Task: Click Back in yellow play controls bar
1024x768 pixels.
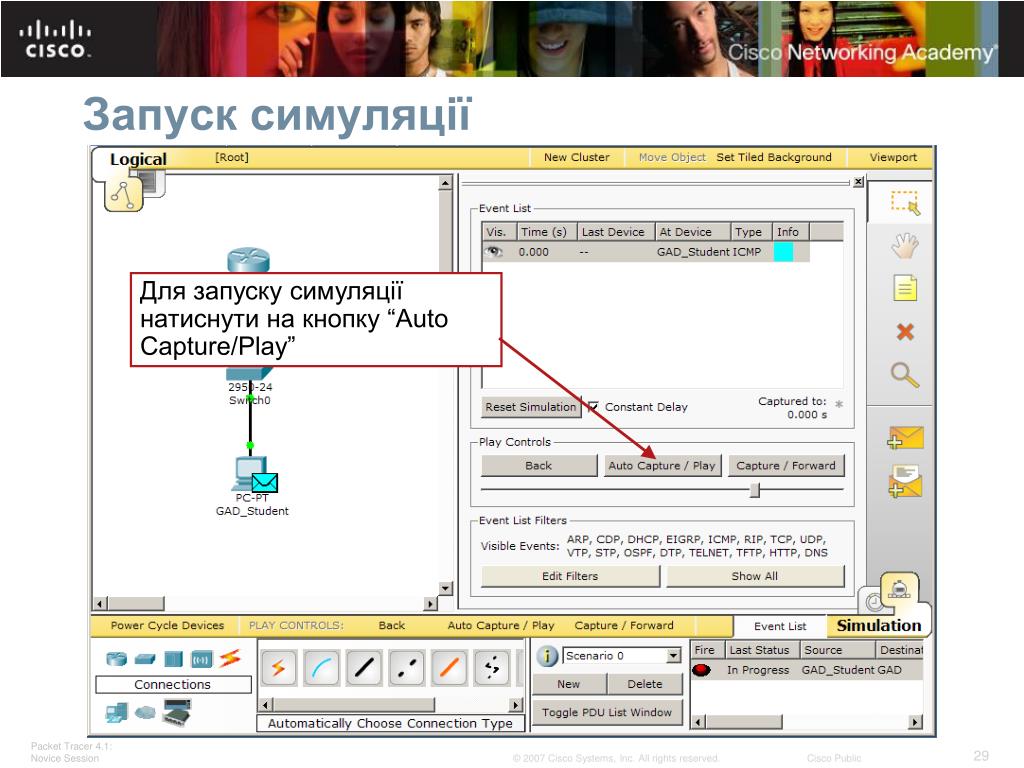Action: (392, 626)
